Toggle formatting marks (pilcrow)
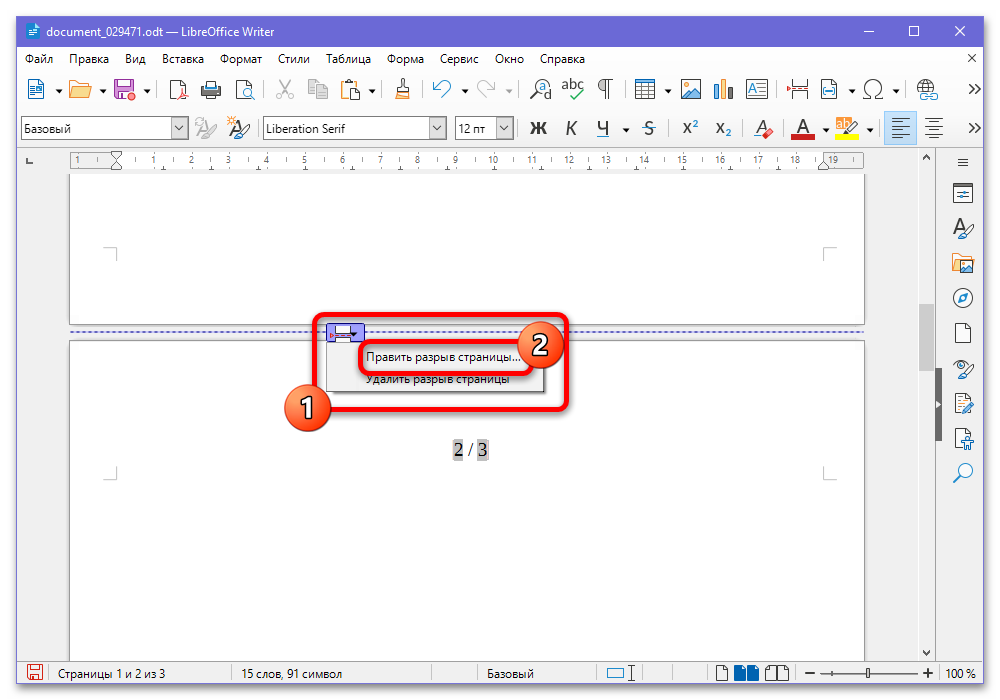 [x=605, y=90]
